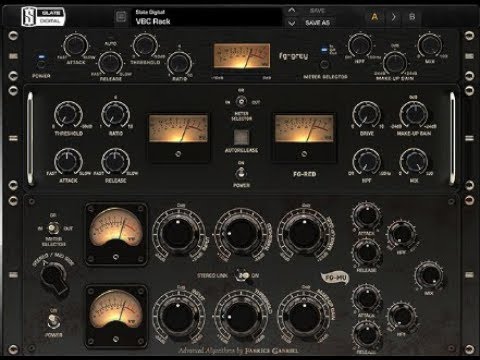
Task: Adjust the FG-Grey Release knob
Action: 110,63
